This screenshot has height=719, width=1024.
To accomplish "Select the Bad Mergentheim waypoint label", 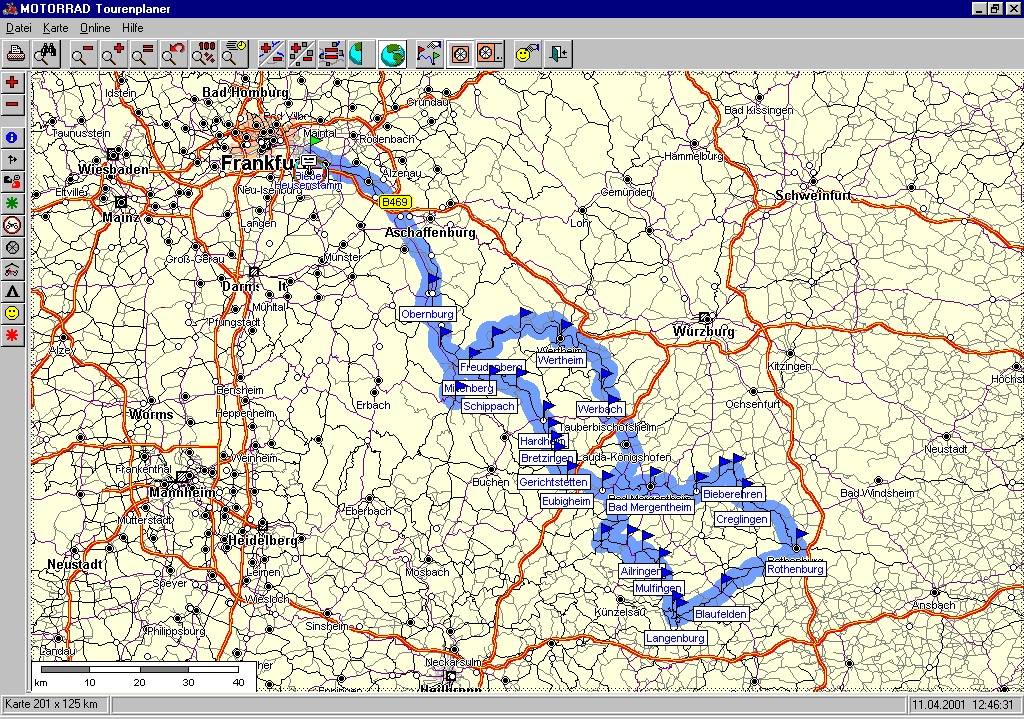I will (650, 507).
